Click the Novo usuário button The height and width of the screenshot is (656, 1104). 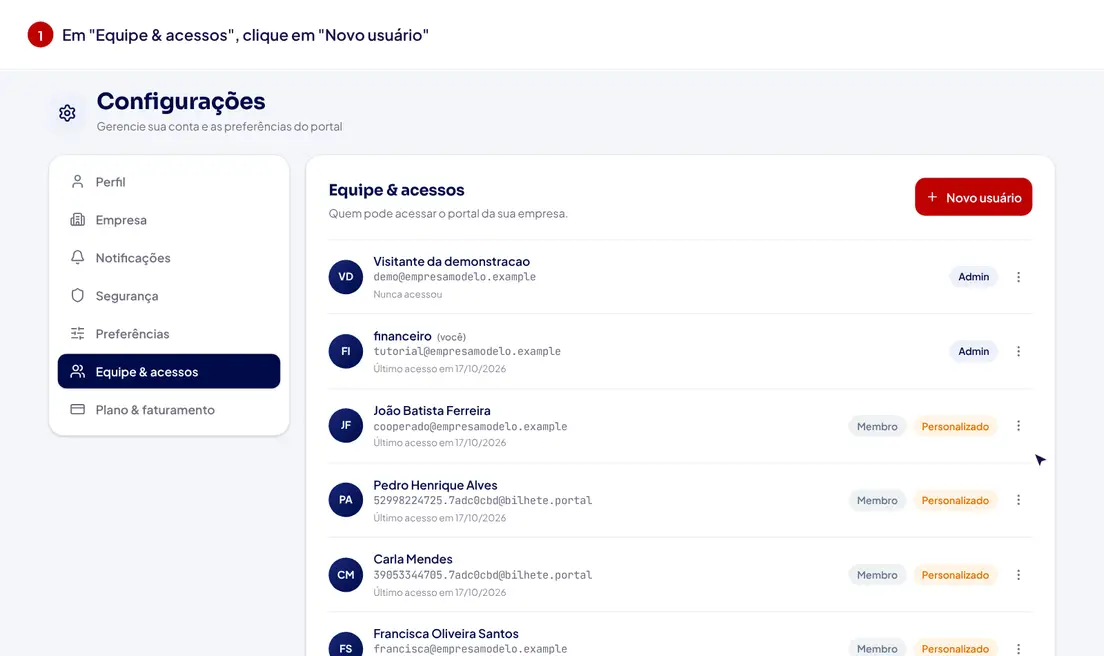tap(973, 197)
